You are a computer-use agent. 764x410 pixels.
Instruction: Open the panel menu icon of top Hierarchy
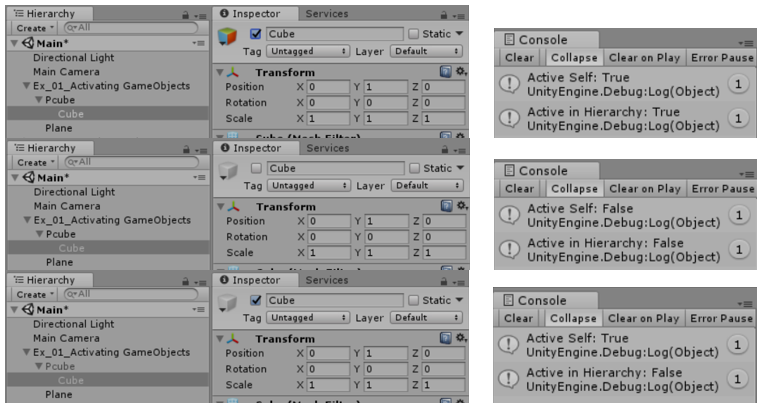[x=201, y=16]
